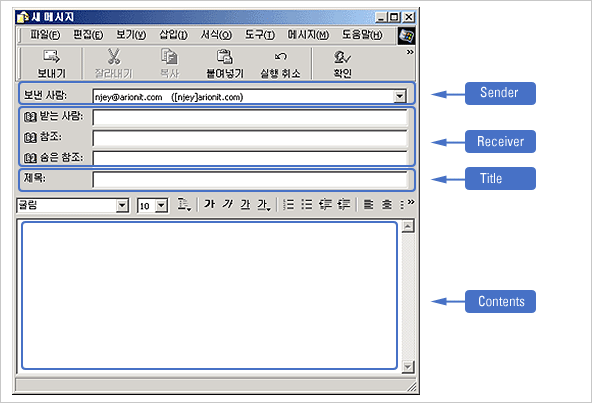
Task: Click the numbered list formatting icon
Action: click(288, 205)
